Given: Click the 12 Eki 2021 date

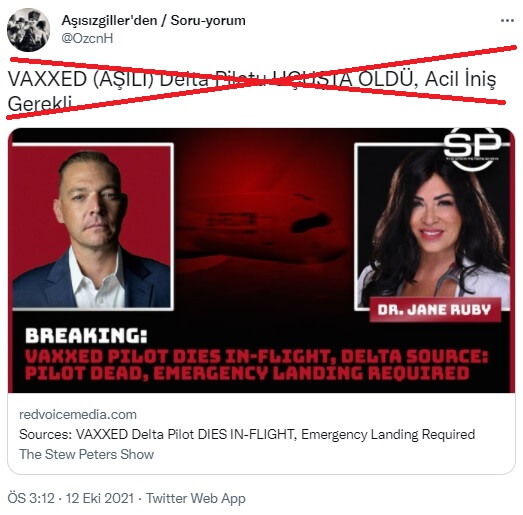Looking at the screenshot, I should pyautogui.click(x=100, y=498).
